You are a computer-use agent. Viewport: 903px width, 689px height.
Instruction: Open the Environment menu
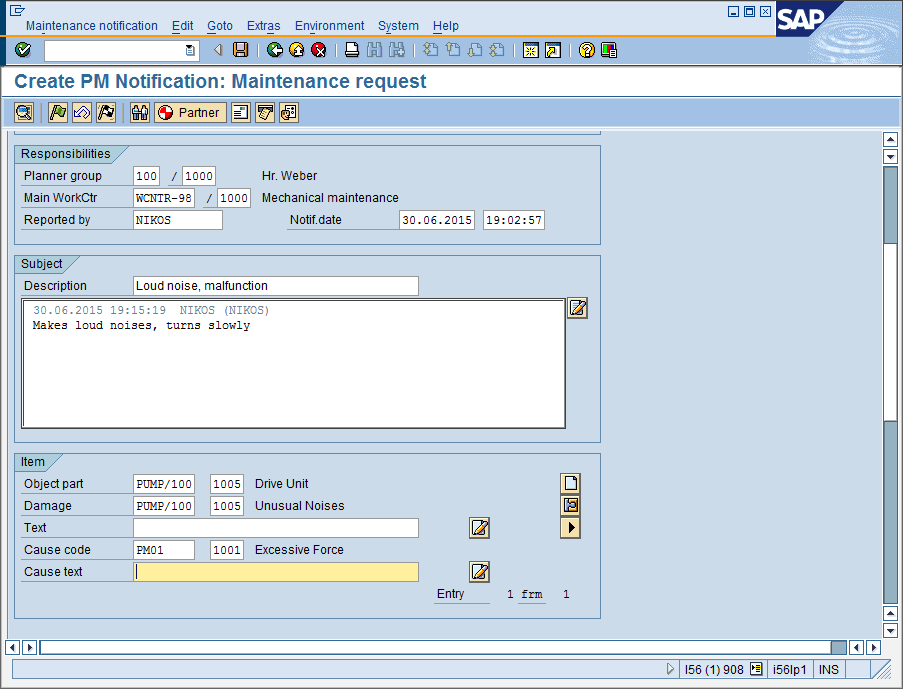click(x=329, y=26)
